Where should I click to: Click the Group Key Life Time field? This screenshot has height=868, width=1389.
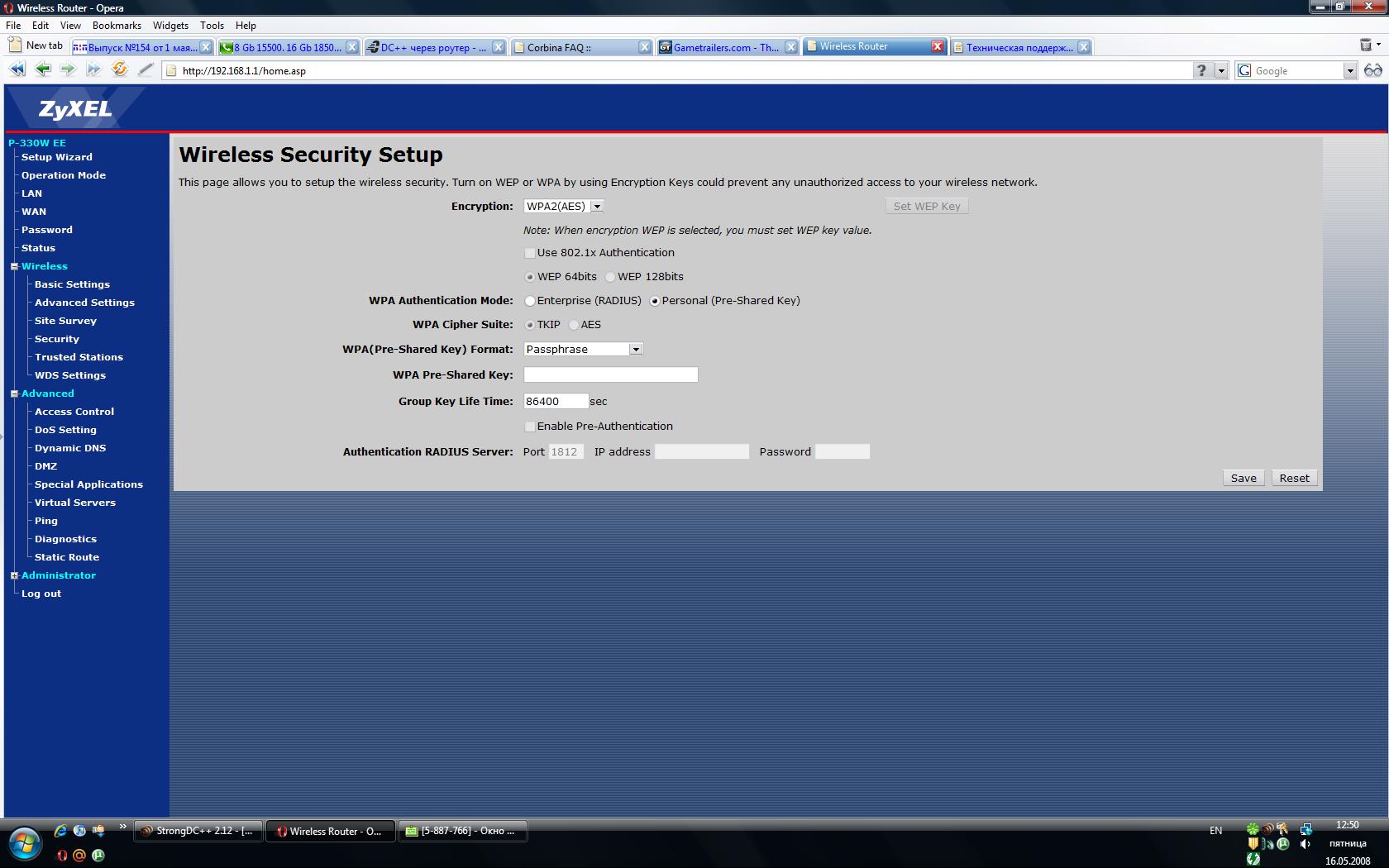tap(556, 401)
